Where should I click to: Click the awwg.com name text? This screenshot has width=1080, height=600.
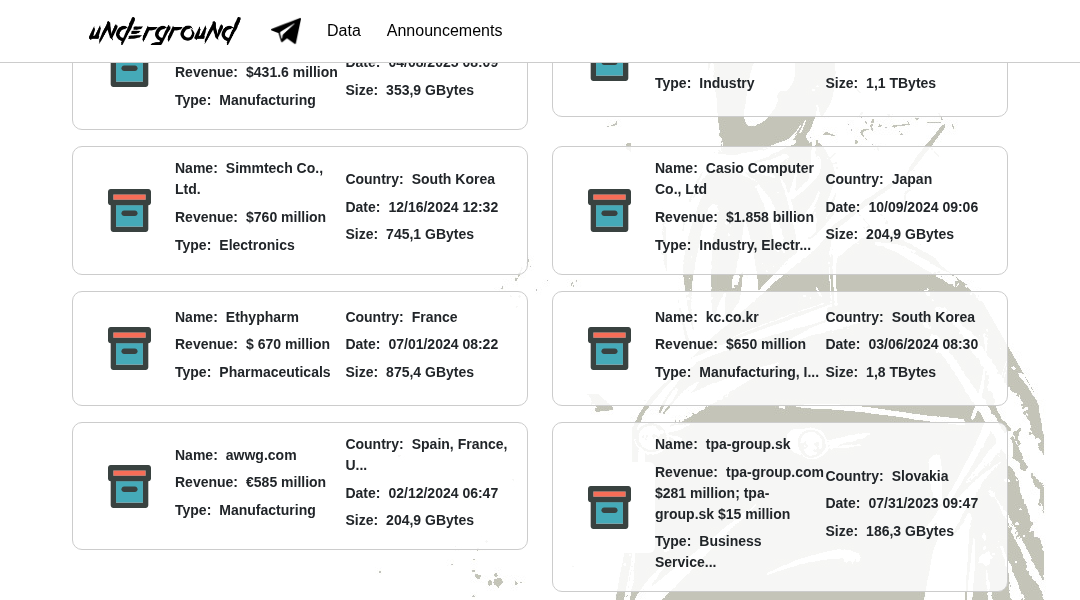(x=236, y=455)
